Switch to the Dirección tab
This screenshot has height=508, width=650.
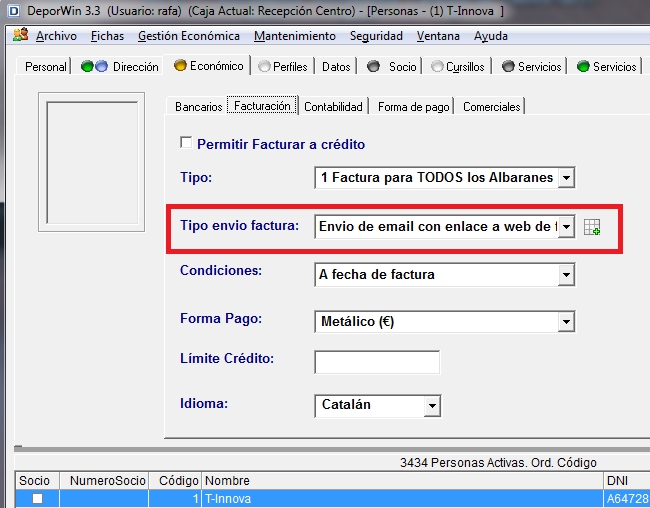[120, 66]
